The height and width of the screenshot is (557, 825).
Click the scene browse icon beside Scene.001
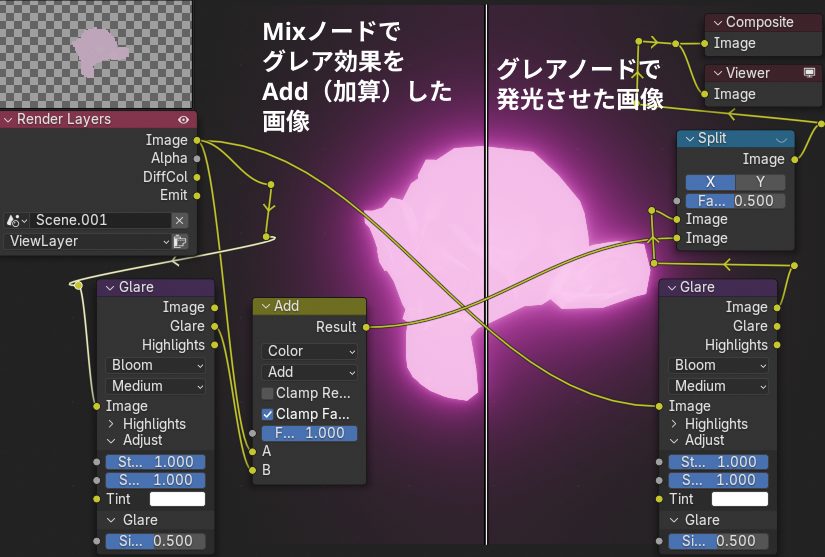click(x=17, y=220)
